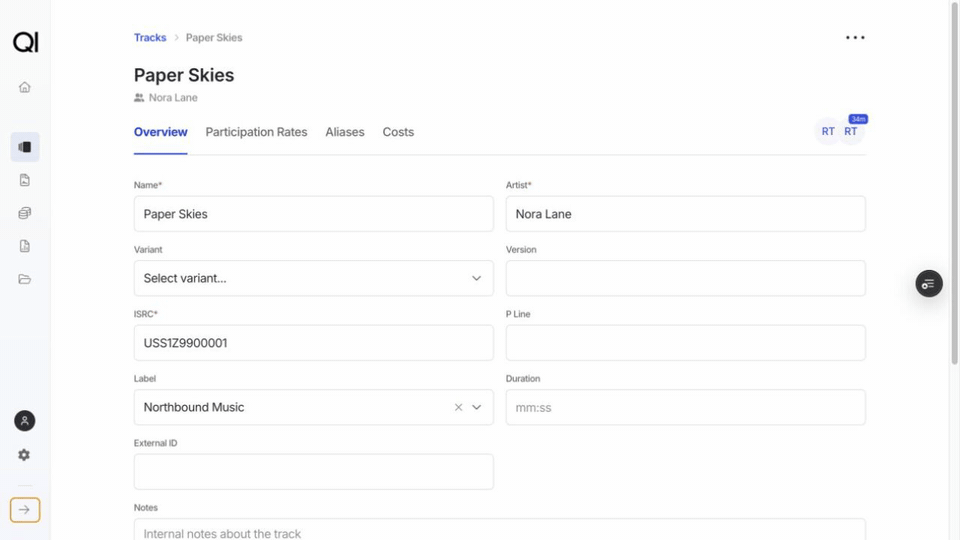960x540 pixels.
Task: Click the Paper Skies page heading
Action: (x=184, y=75)
